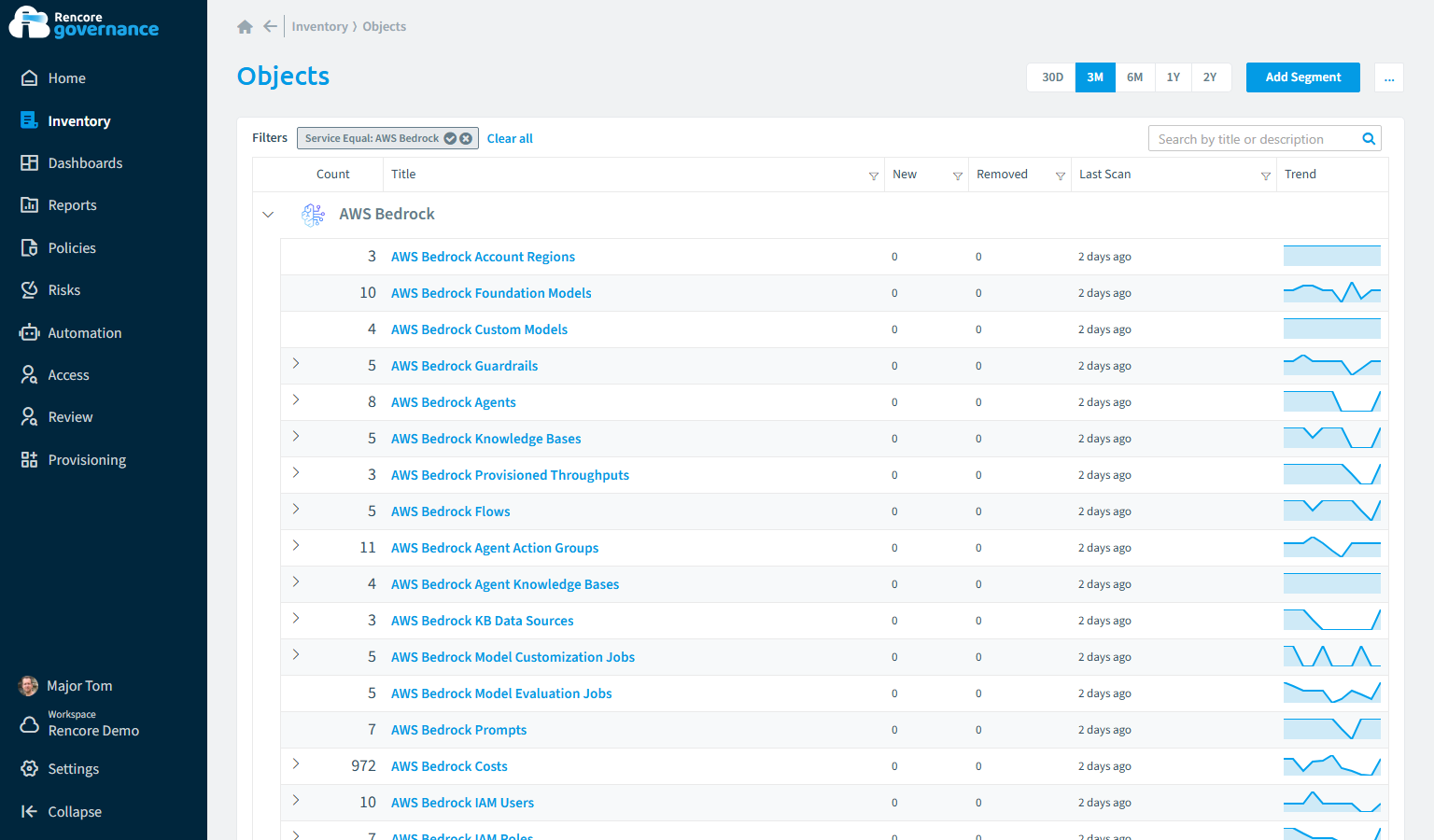Select the 30D time range
This screenshot has height=840, width=1434.
(x=1052, y=77)
